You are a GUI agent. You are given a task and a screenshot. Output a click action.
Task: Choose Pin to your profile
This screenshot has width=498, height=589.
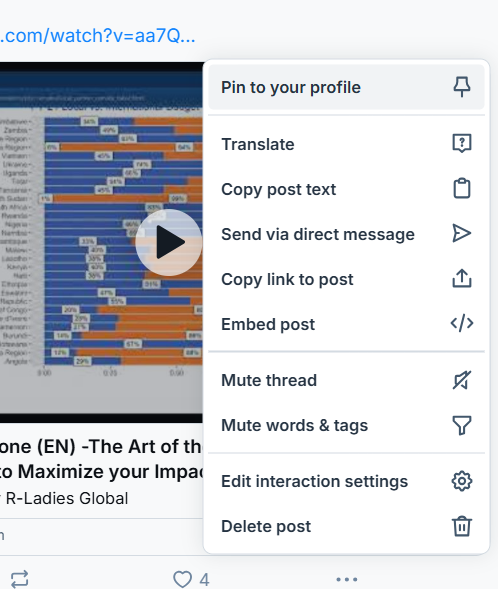(346, 87)
